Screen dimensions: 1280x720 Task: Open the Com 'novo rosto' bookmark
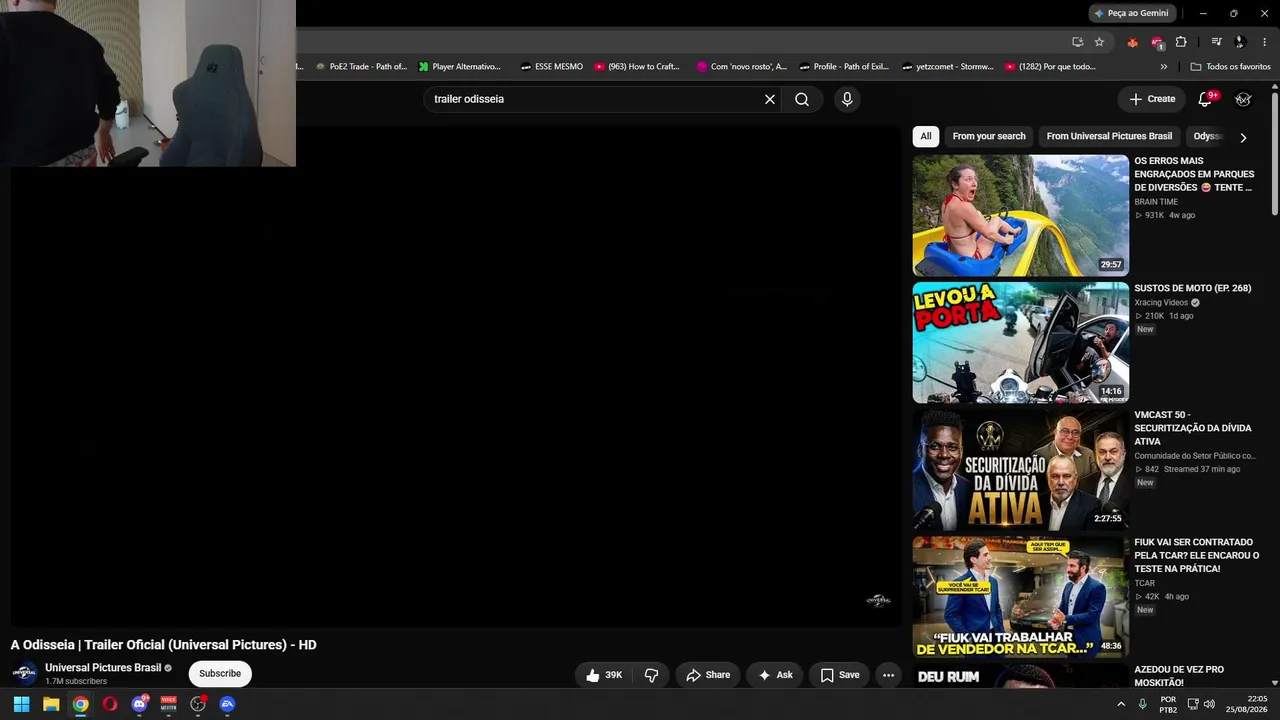click(x=742, y=67)
